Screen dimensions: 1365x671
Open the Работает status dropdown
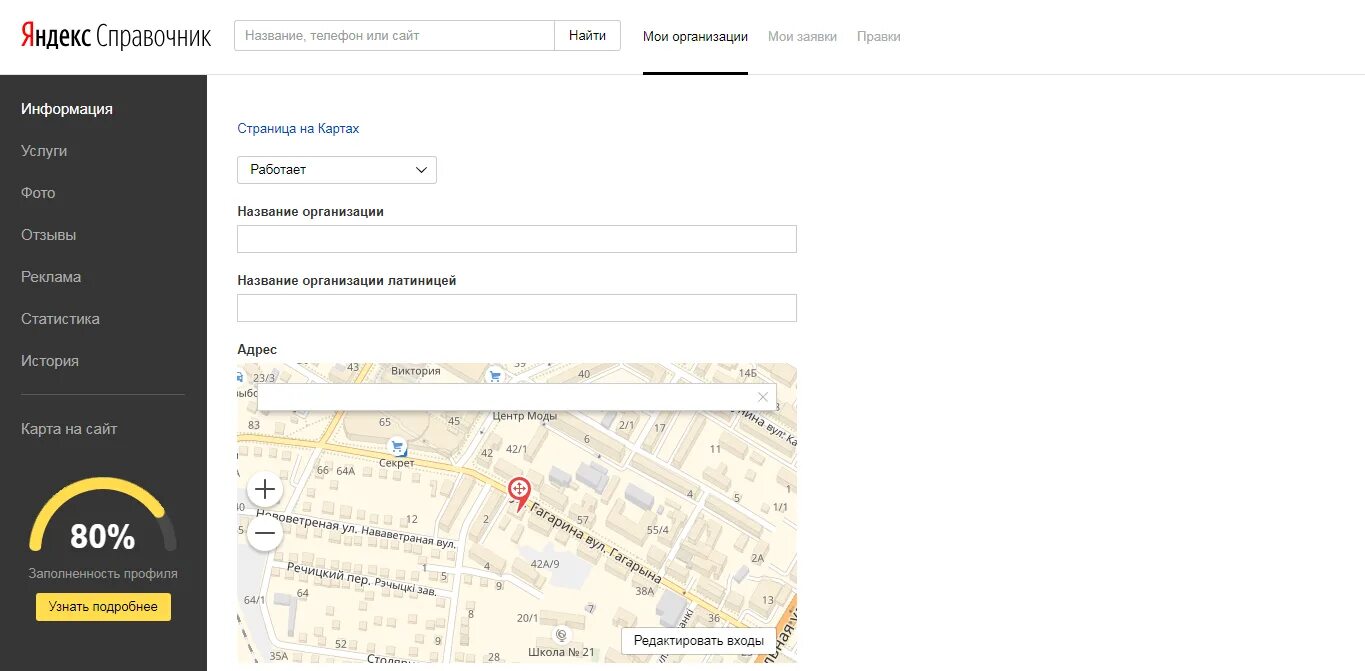click(x=337, y=170)
